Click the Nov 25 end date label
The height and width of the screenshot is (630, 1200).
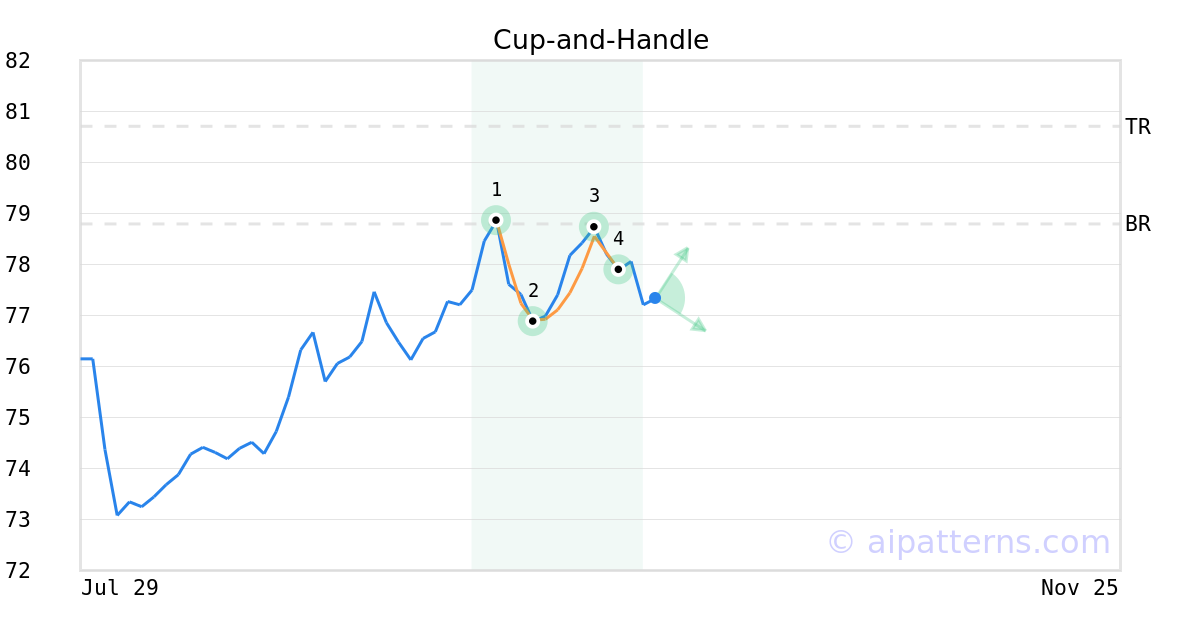coord(1079,588)
